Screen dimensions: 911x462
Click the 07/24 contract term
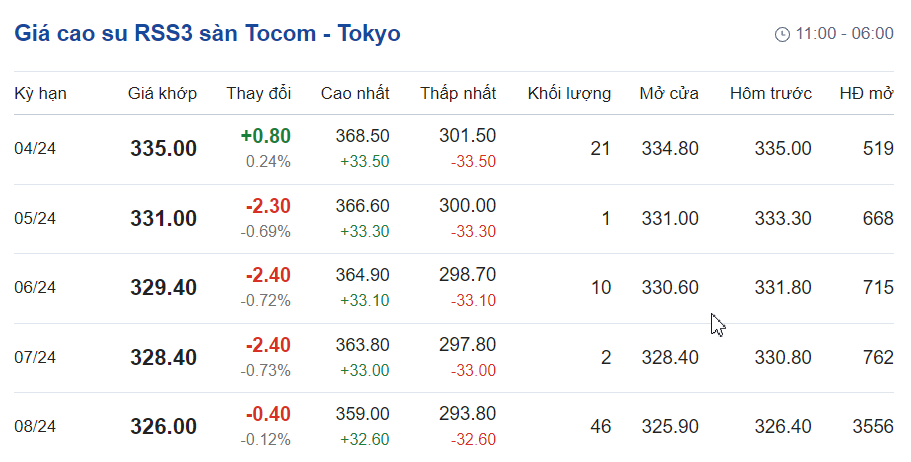tap(35, 357)
